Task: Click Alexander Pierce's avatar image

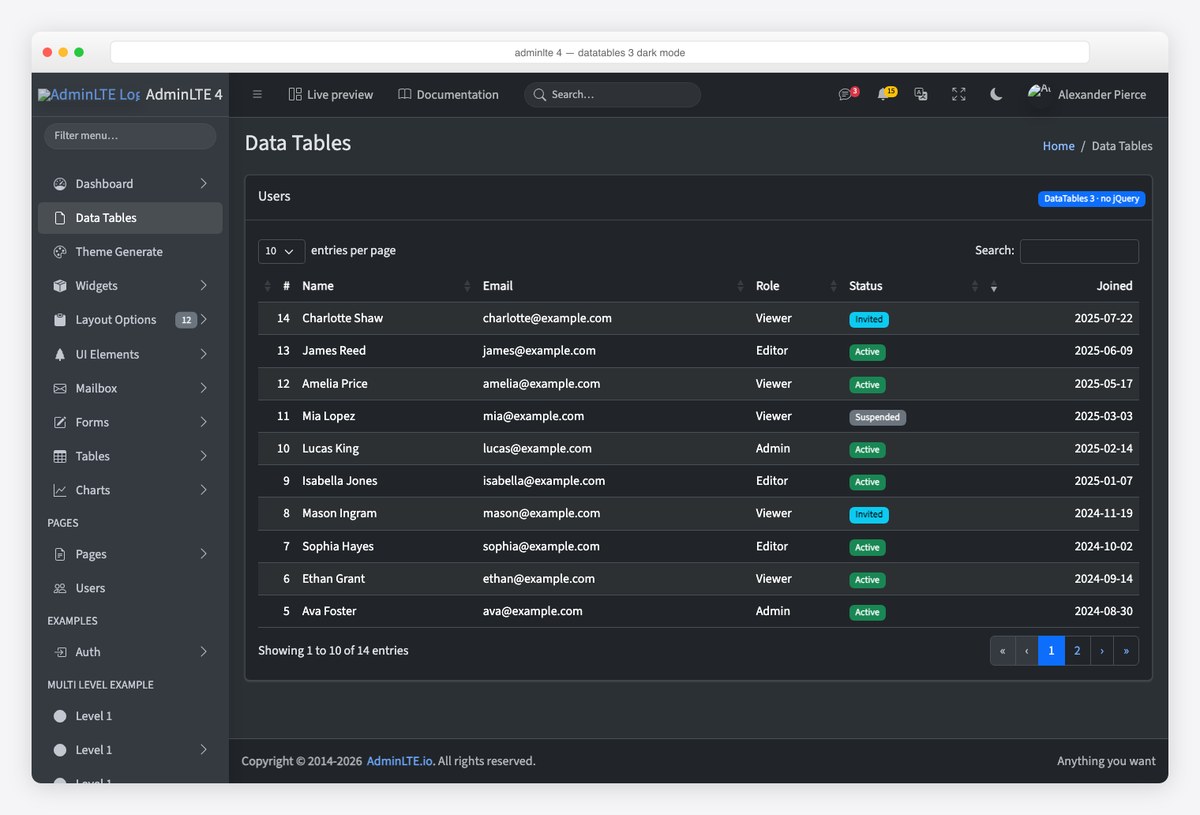Action: coord(1039,94)
